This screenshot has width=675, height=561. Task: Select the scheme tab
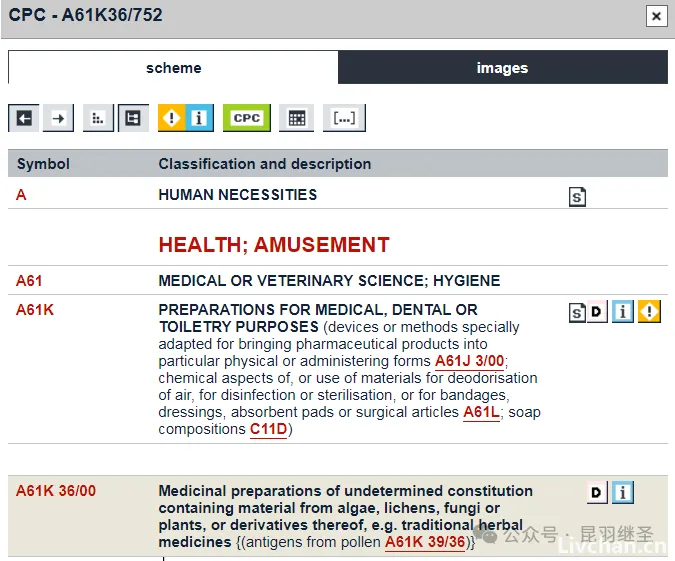click(x=173, y=68)
